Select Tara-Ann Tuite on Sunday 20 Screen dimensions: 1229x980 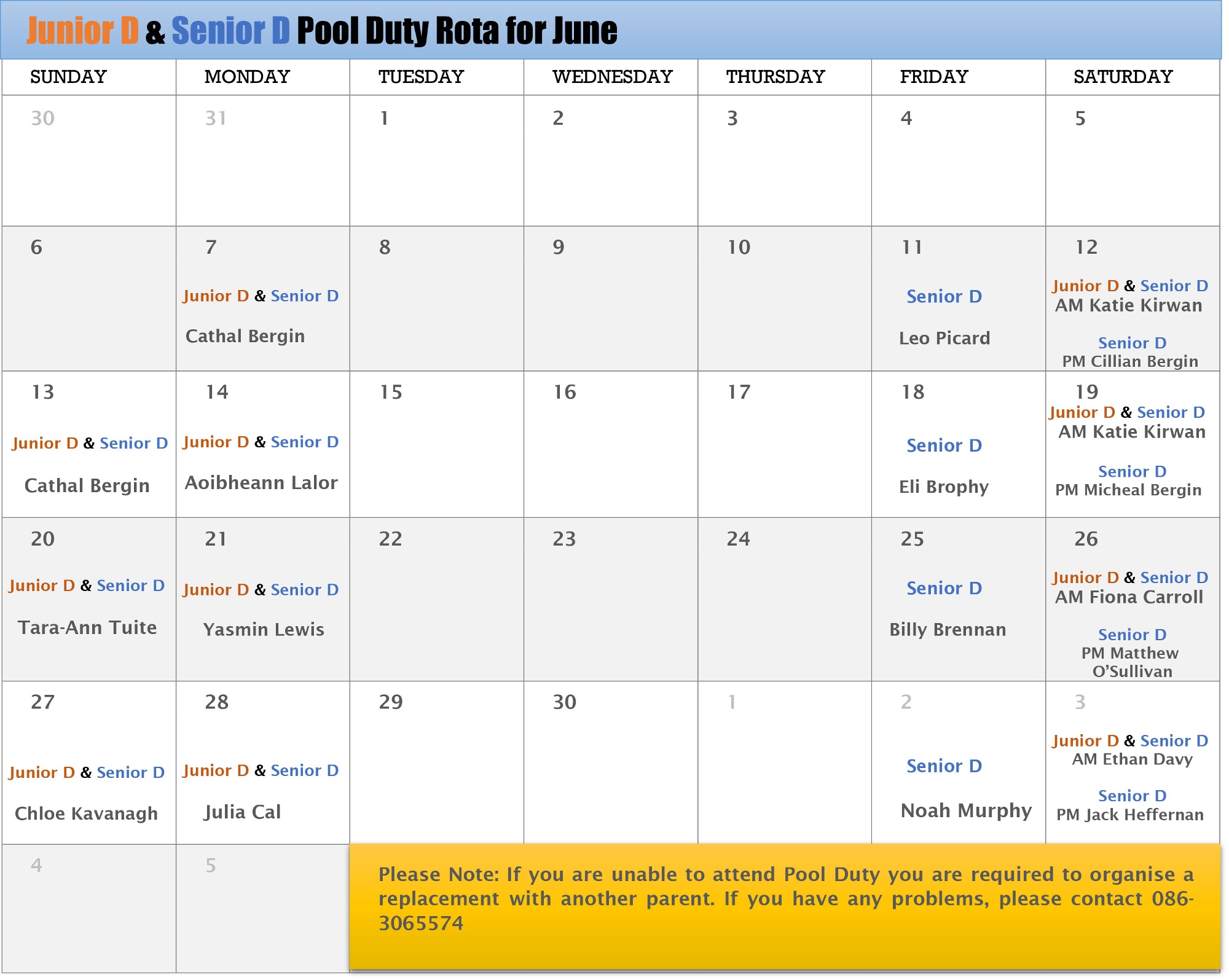coord(87,627)
